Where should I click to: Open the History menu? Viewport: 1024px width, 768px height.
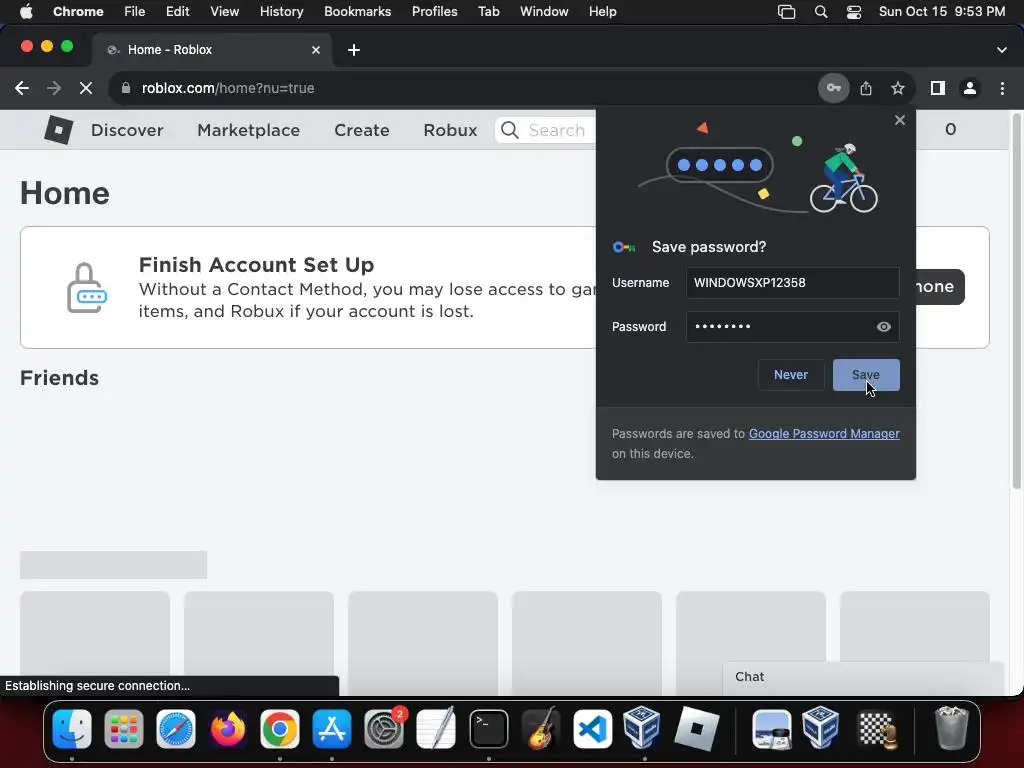(x=281, y=12)
